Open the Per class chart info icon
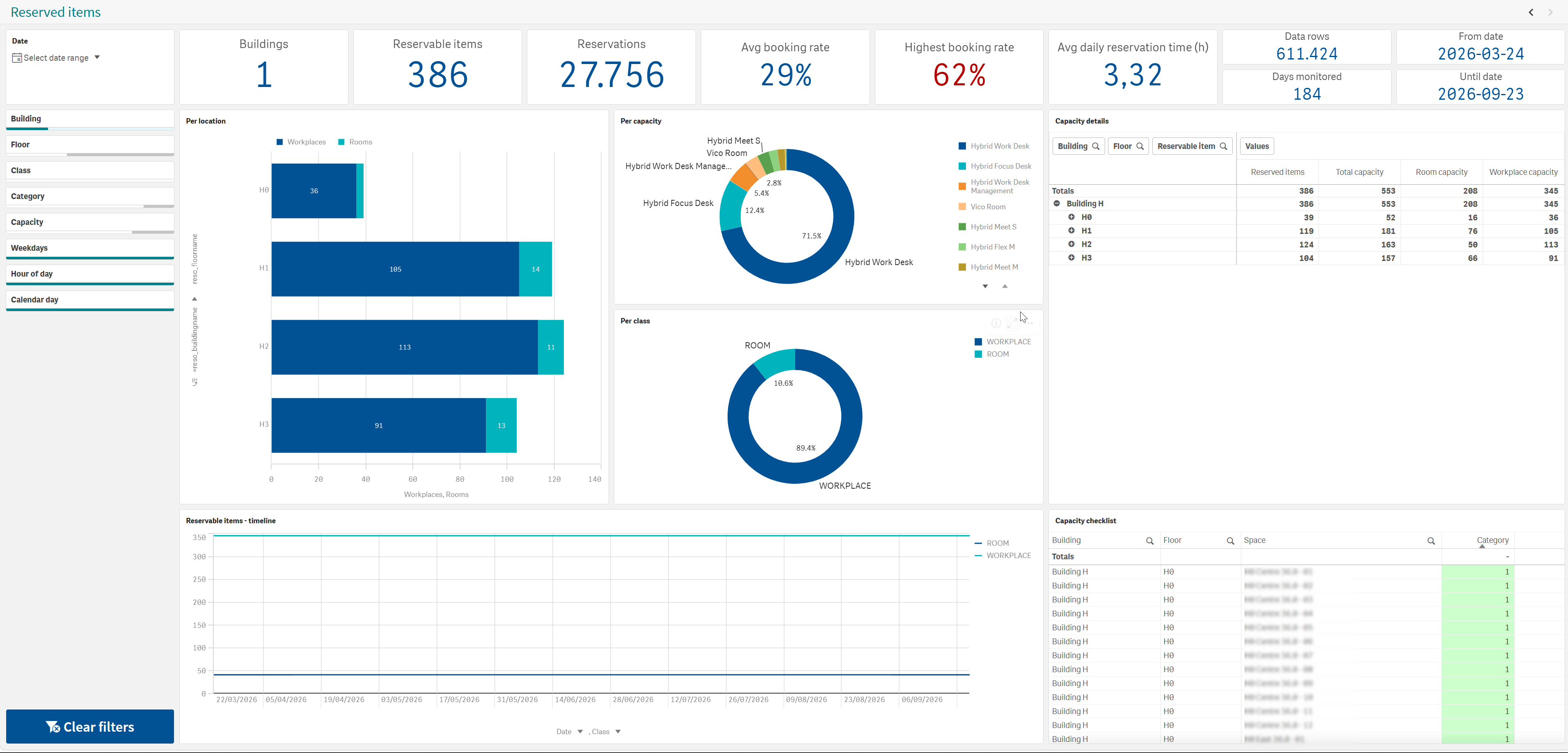The image size is (1568, 753). (996, 323)
